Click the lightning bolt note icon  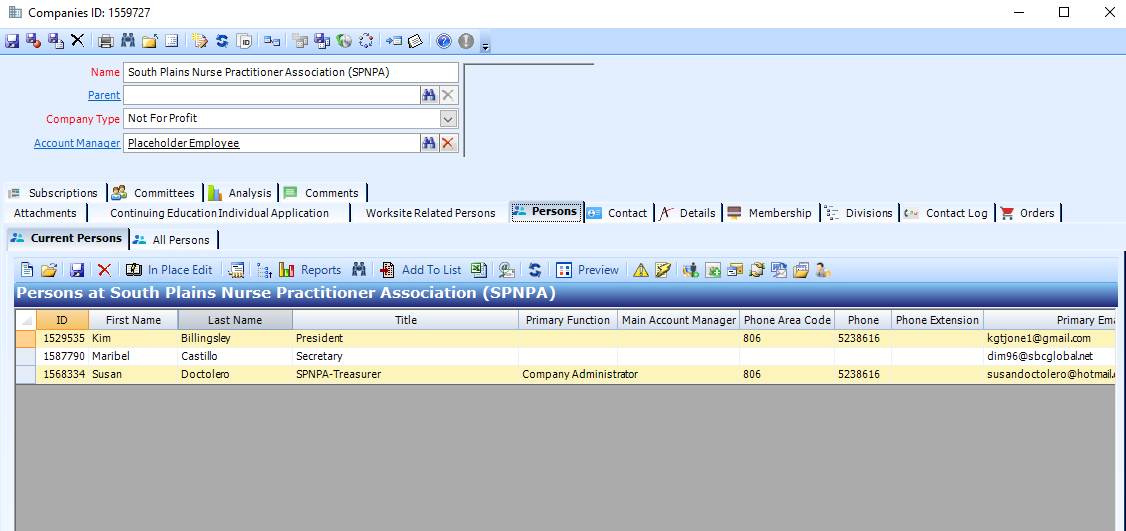click(663, 270)
